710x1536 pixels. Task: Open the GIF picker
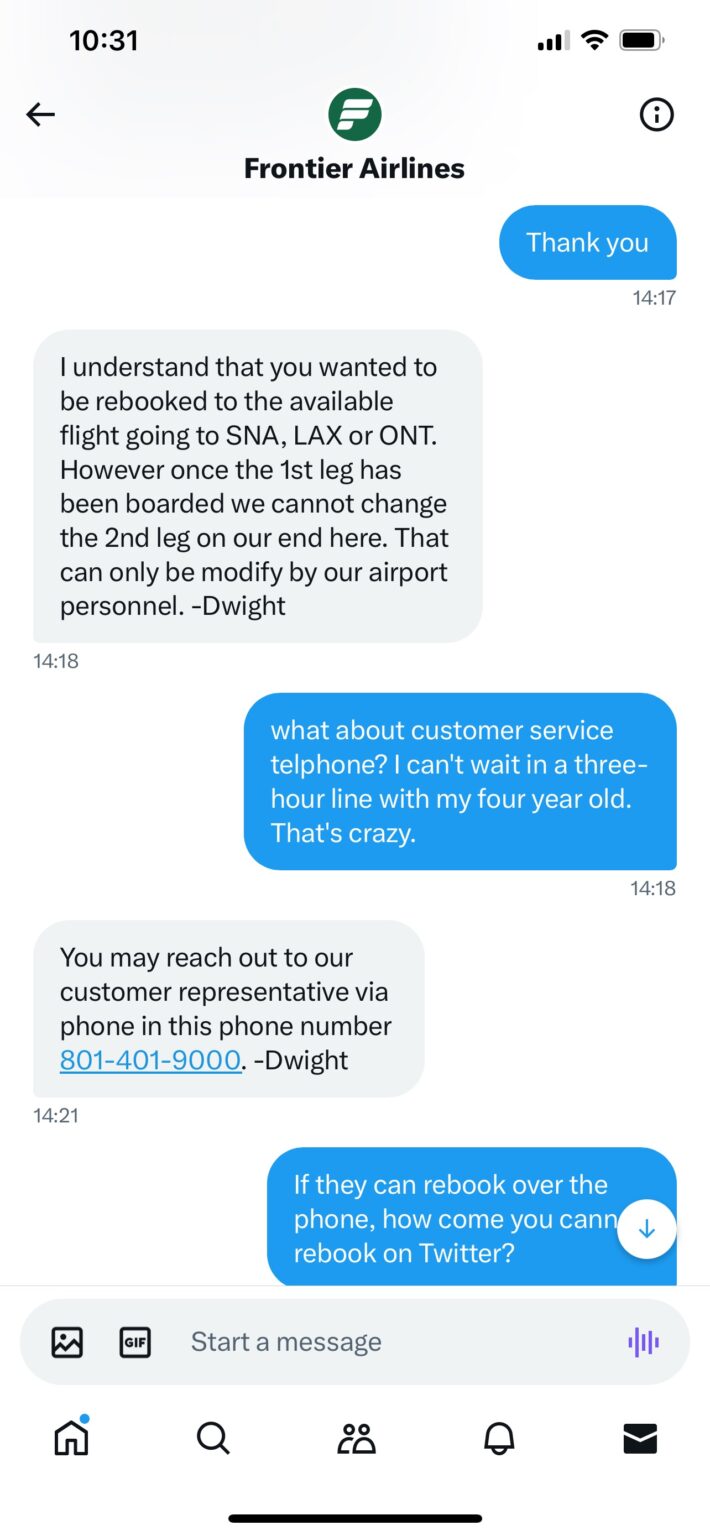135,1343
